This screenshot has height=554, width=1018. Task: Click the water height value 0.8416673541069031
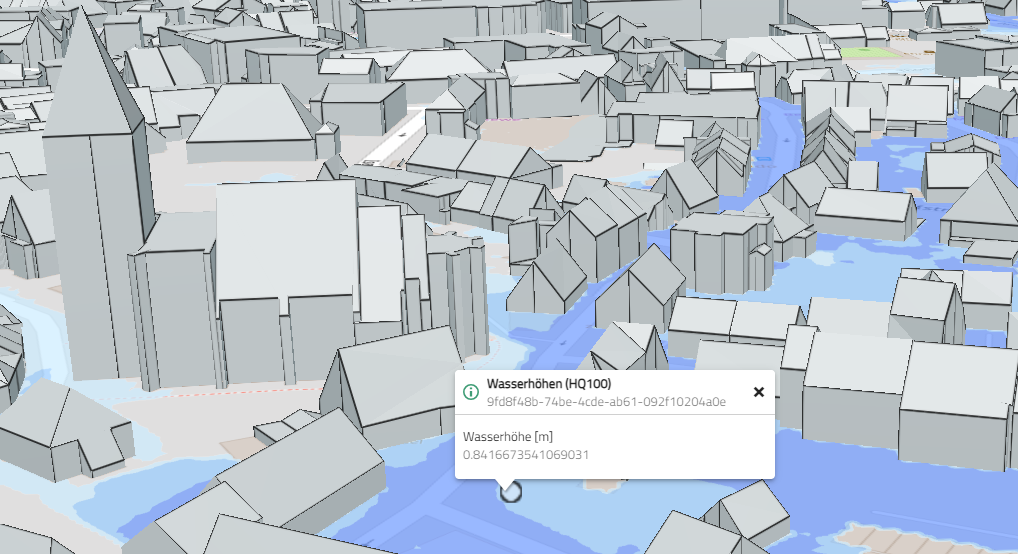point(525,455)
